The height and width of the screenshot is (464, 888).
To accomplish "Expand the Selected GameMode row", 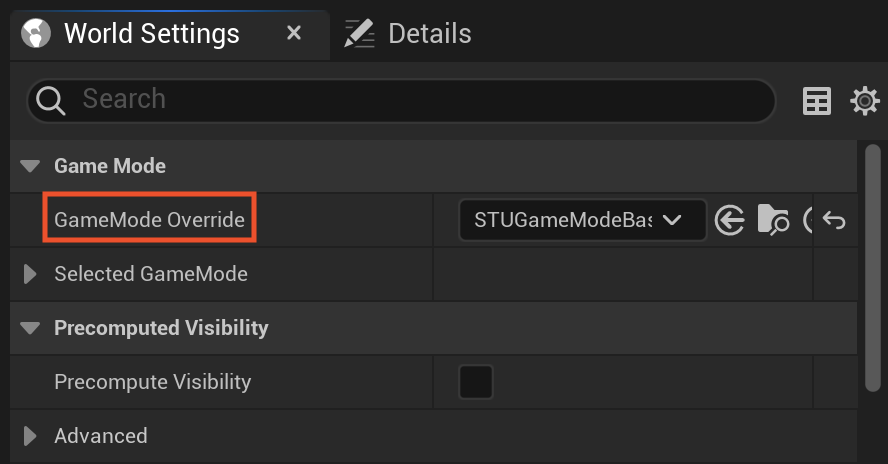I will (30, 274).
